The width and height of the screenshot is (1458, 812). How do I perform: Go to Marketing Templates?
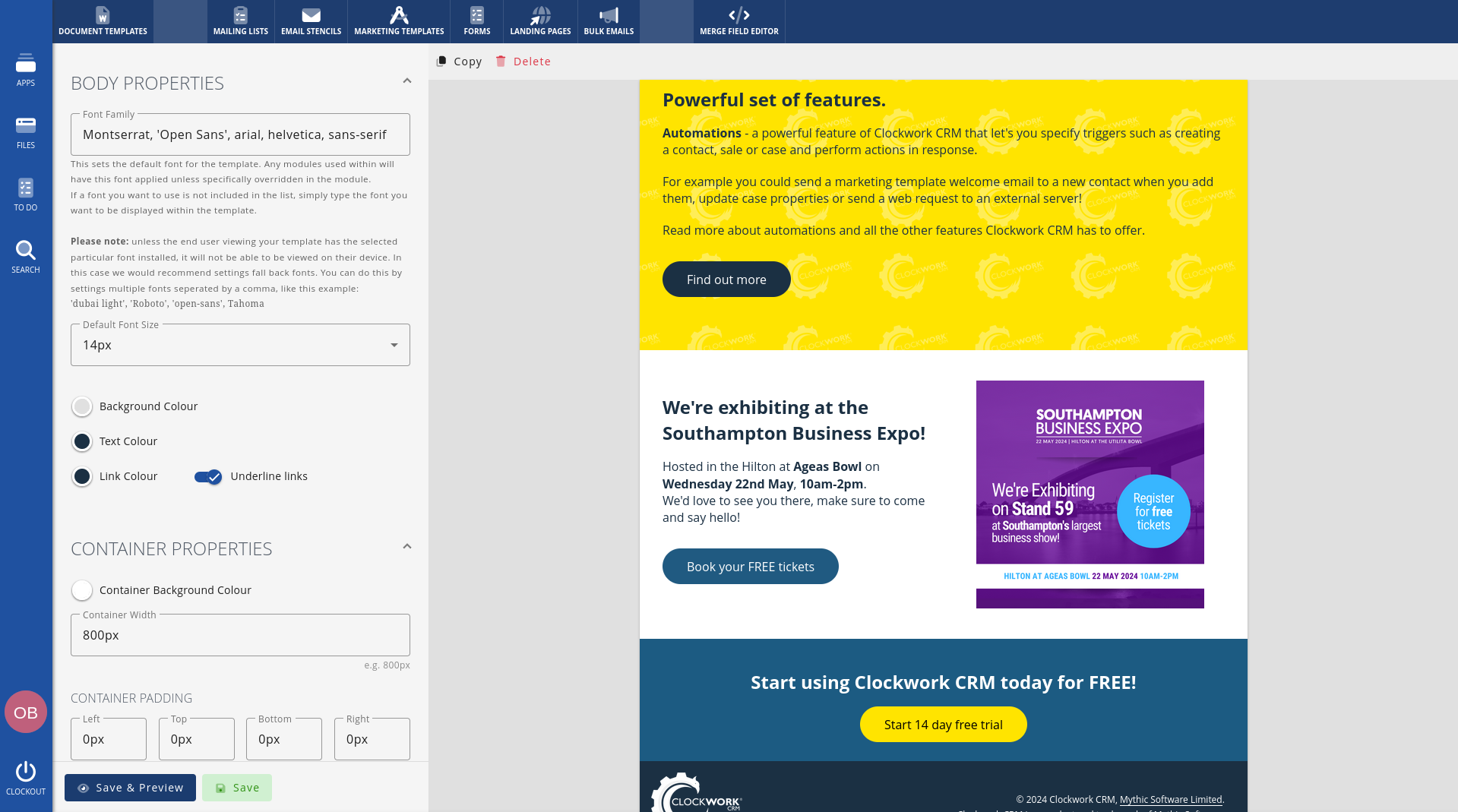[399, 21]
